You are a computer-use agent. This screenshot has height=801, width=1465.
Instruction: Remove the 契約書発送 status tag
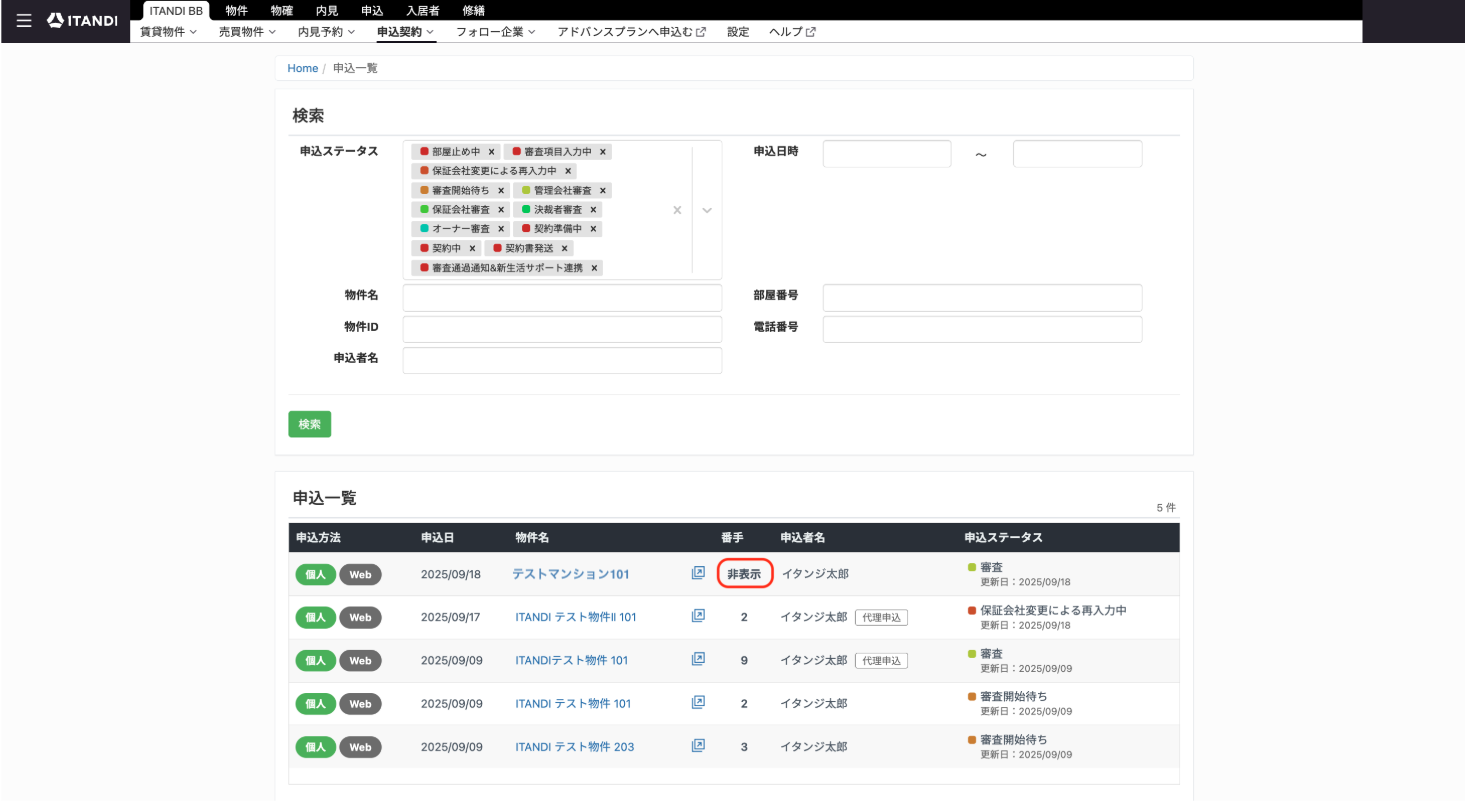click(565, 248)
